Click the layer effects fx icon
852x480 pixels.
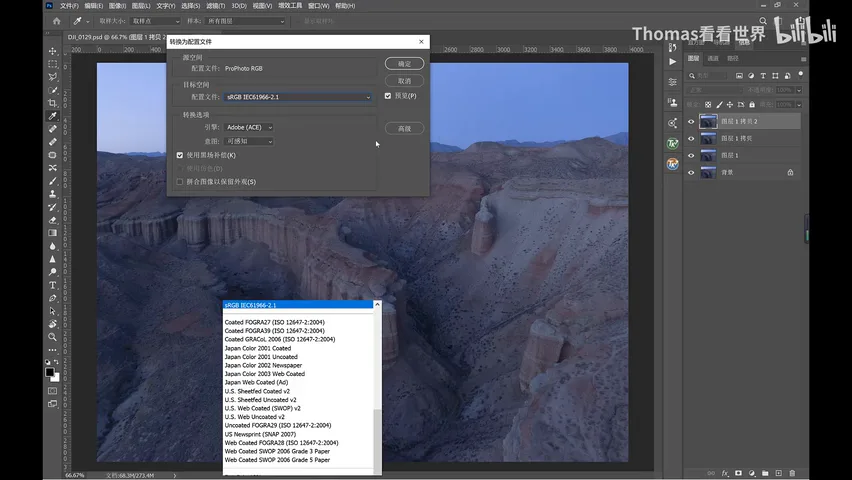pyautogui.click(x=725, y=473)
